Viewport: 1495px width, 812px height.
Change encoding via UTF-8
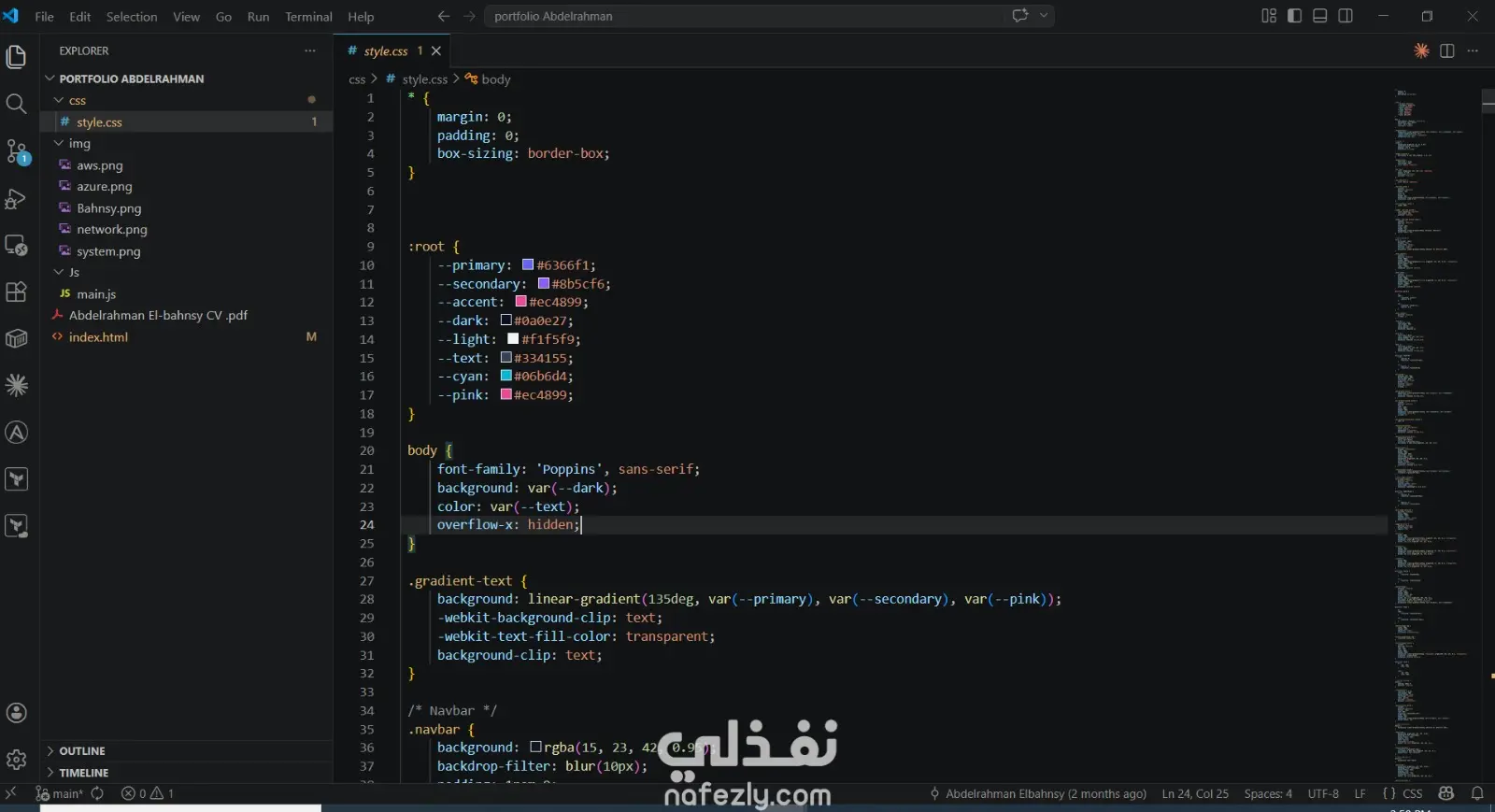click(1323, 793)
